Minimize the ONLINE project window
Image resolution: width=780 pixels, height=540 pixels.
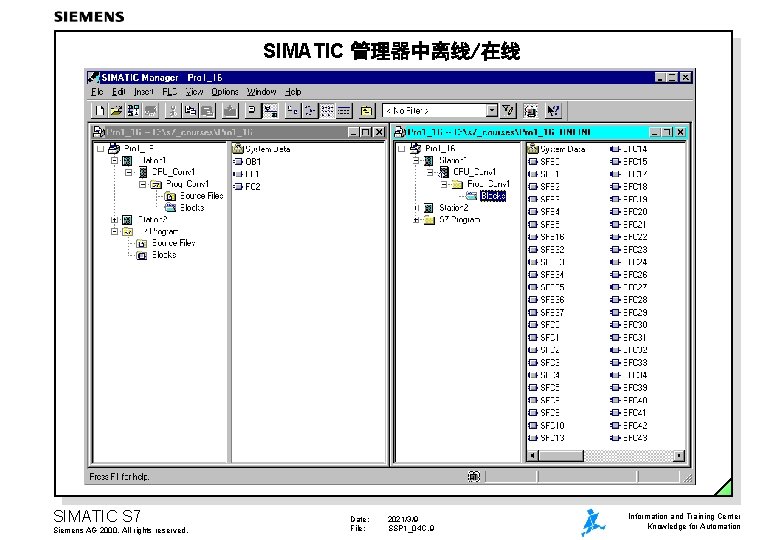point(655,132)
